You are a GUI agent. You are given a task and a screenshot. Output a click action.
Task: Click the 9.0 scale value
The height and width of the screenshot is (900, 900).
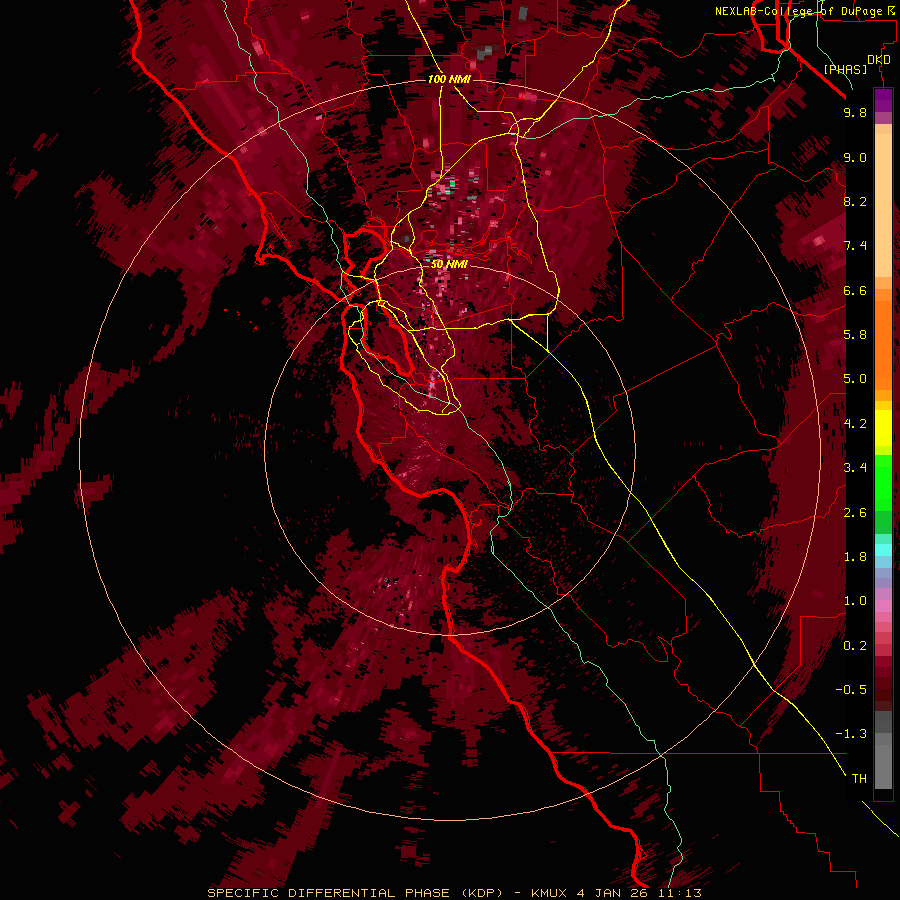coord(855,157)
